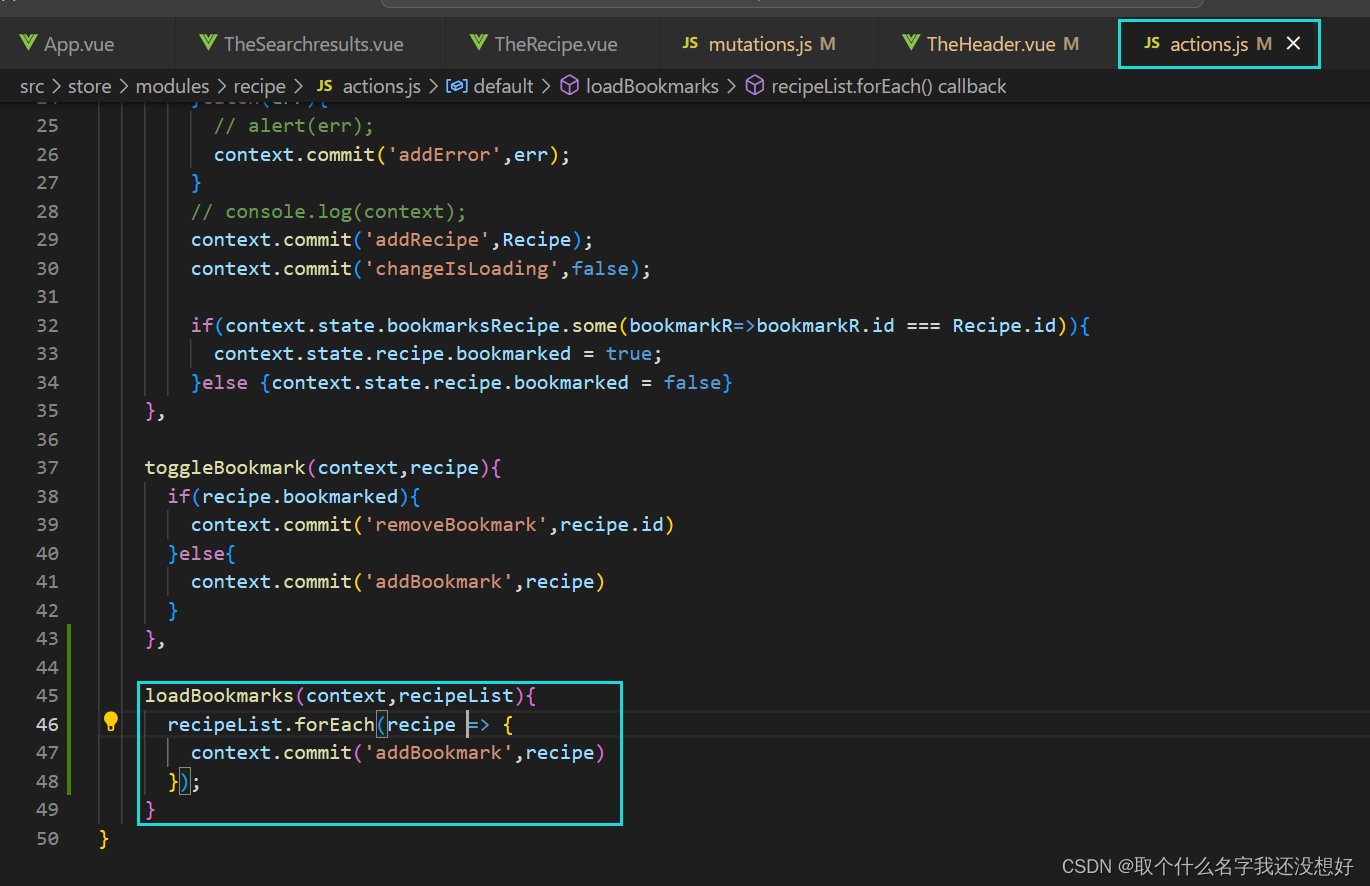Click the JS icon on actions.js tab
1370x886 pixels.
pyautogui.click(x=1152, y=43)
